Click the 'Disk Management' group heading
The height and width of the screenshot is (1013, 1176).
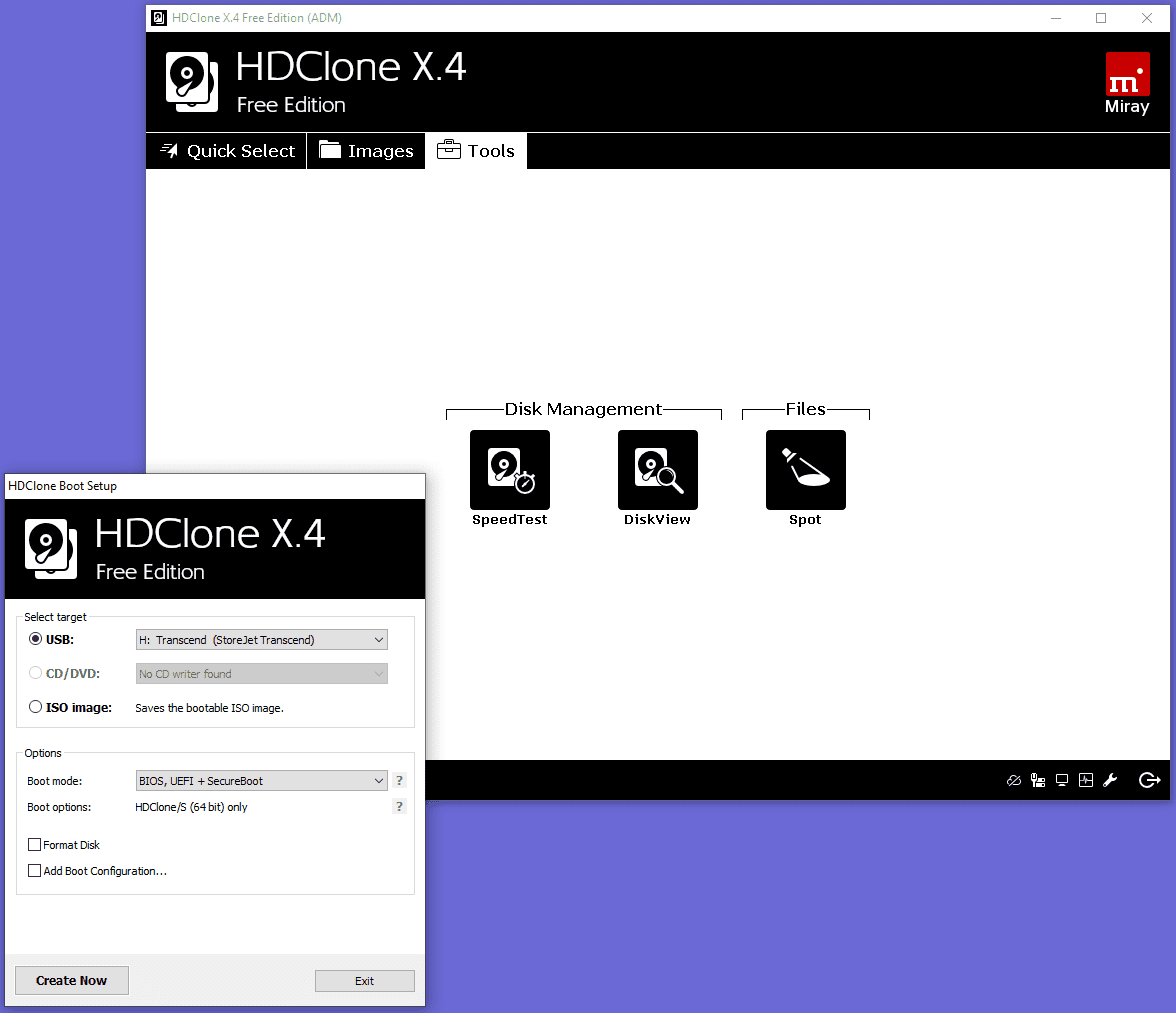pyautogui.click(x=583, y=409)
